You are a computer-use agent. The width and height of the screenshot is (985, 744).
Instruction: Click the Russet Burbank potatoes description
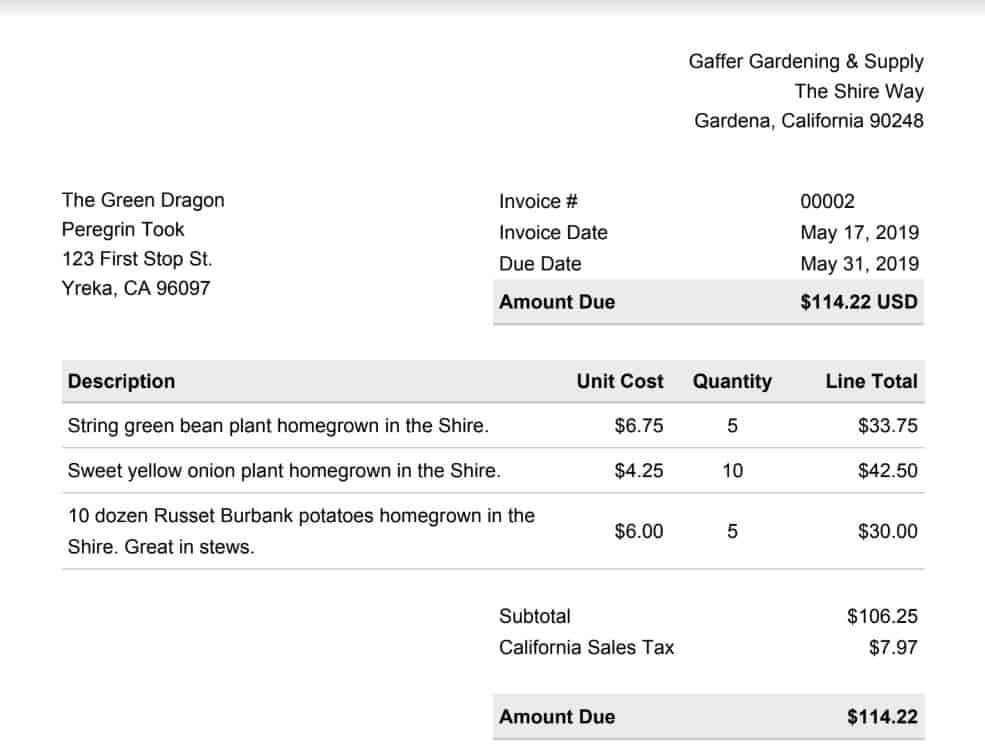[302, 531]
